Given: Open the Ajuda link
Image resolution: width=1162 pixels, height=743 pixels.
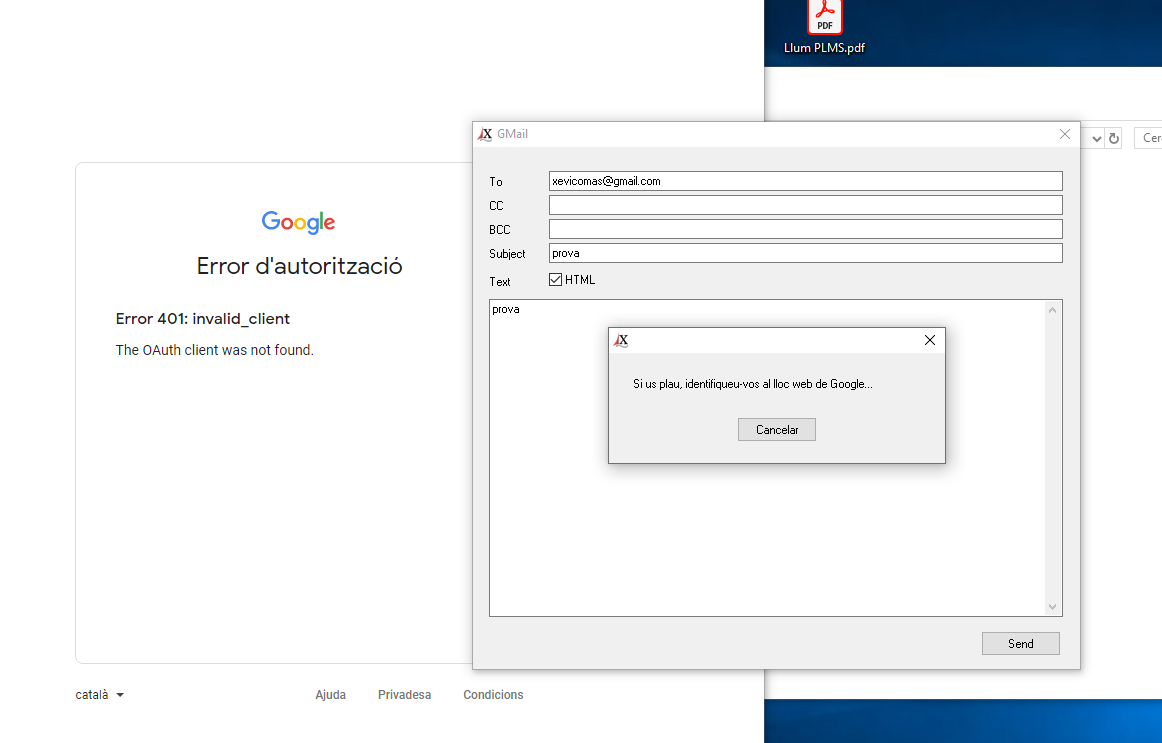Looking at the screenshot, I should [x=331, y=695].
